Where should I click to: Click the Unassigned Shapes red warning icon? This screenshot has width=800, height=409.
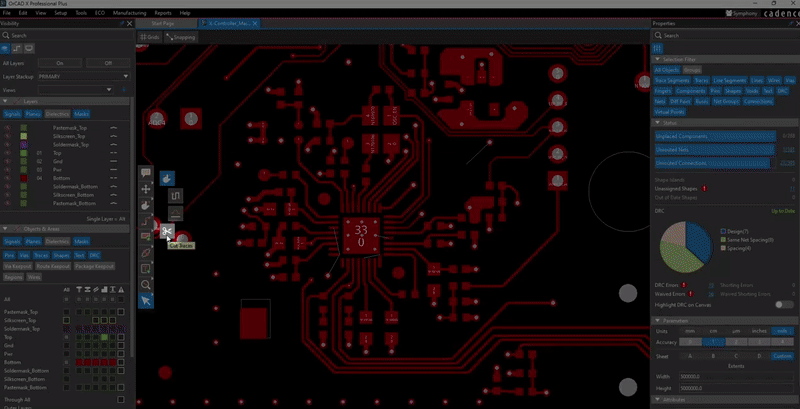point(705,189)
